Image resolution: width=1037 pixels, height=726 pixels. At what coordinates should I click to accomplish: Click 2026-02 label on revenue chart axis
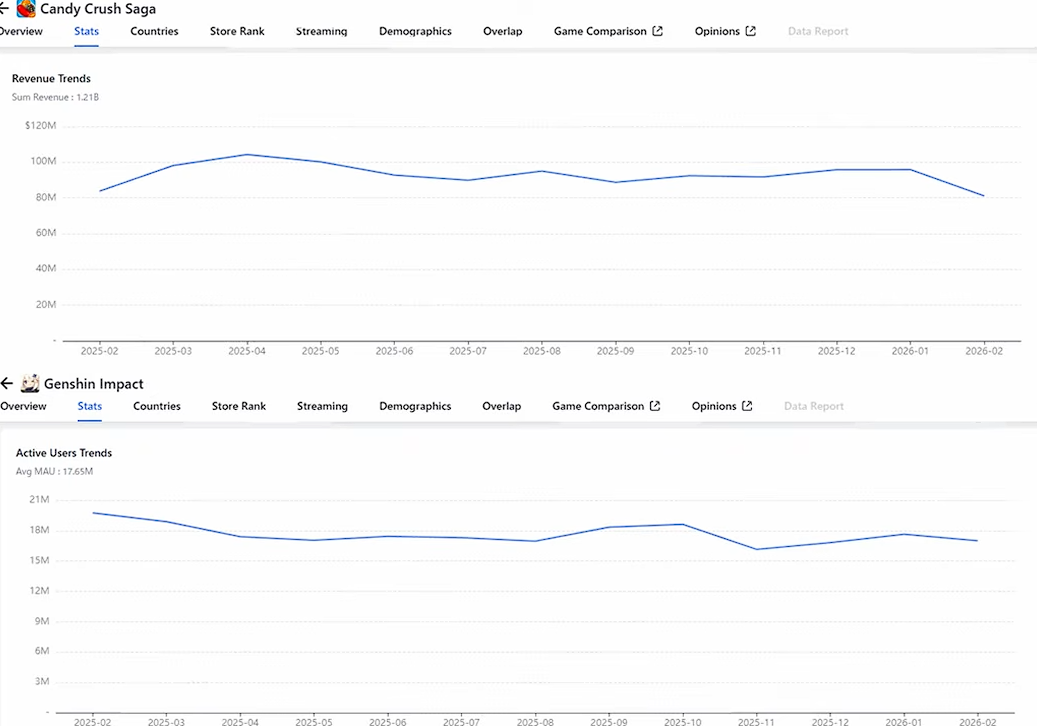[x=984, y=351]
